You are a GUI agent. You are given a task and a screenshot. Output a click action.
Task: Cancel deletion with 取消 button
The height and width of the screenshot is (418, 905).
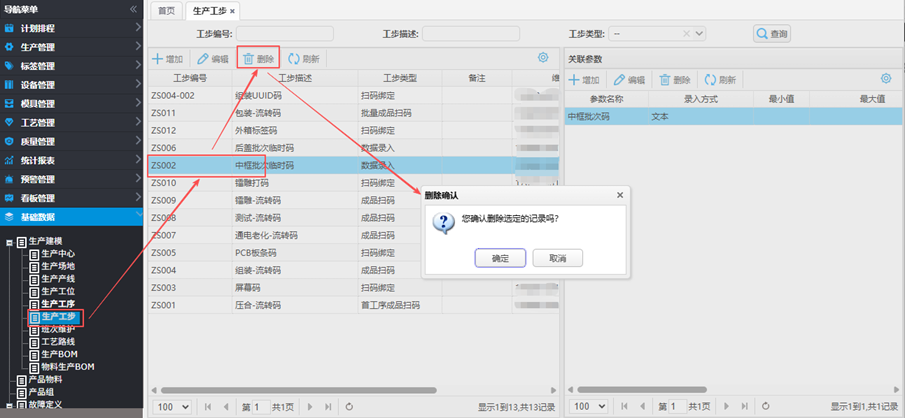558,258
